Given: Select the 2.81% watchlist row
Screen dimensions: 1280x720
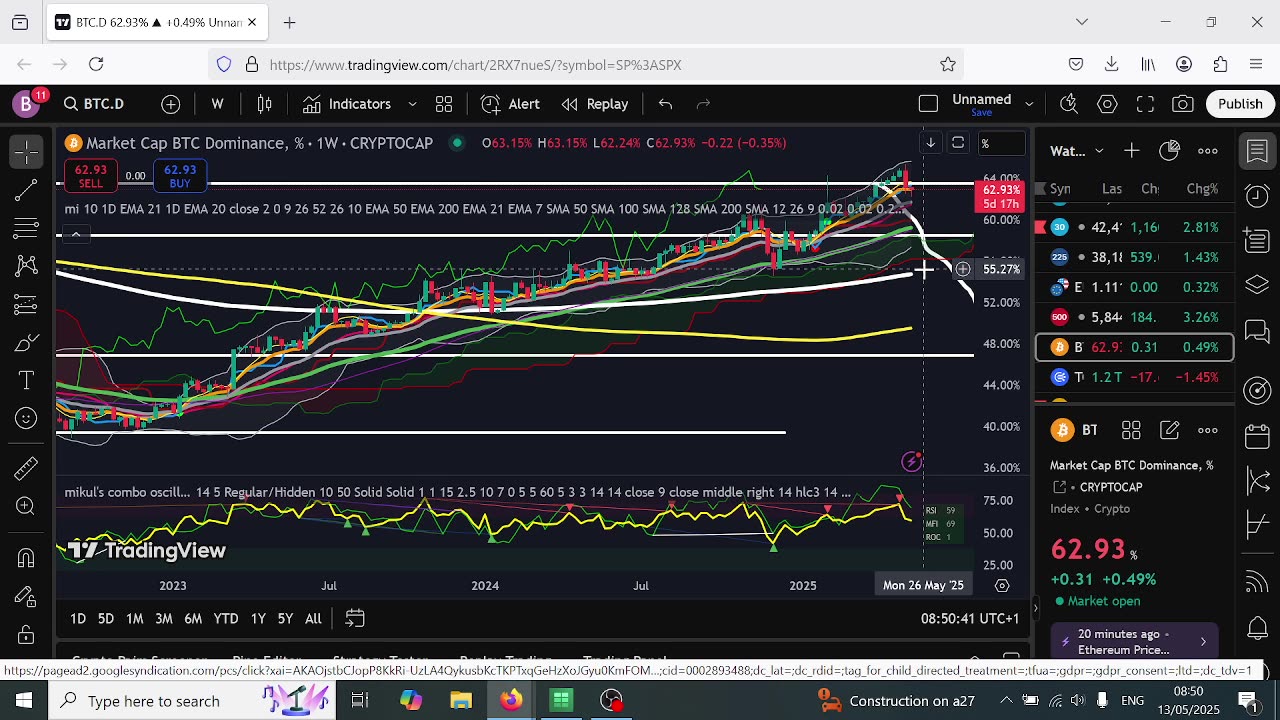Looking at the screenshot, I should coord(1135,227).
